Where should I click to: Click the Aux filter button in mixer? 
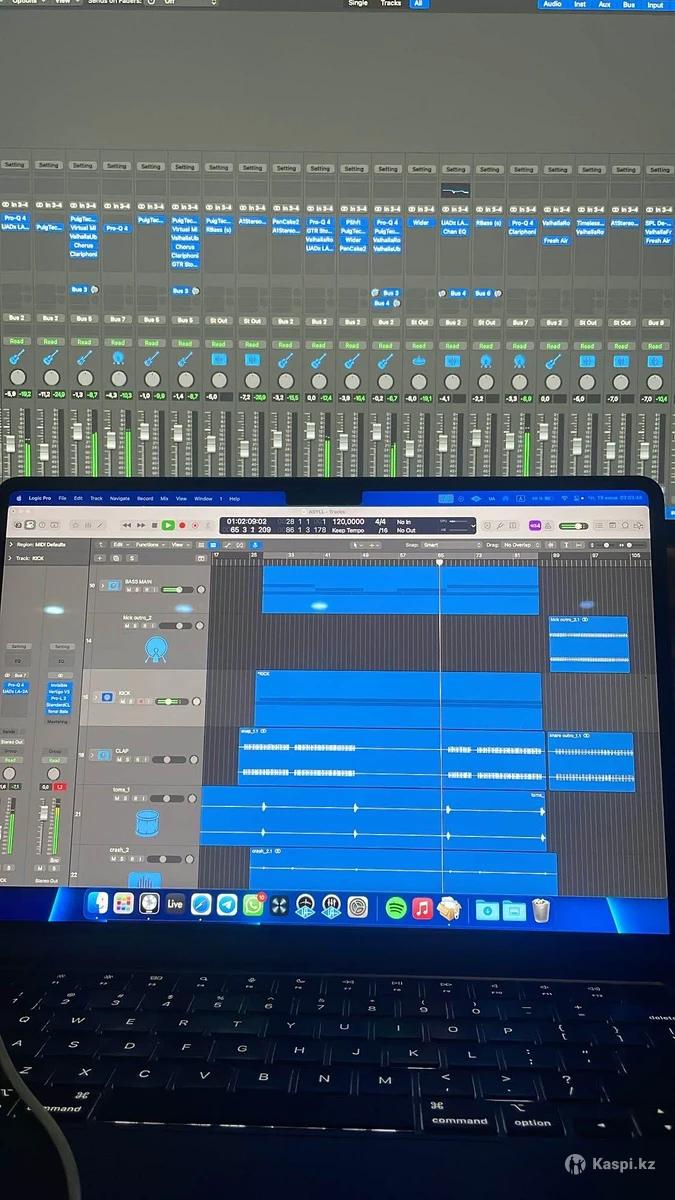pyautogui.click(x=605, y=5)
